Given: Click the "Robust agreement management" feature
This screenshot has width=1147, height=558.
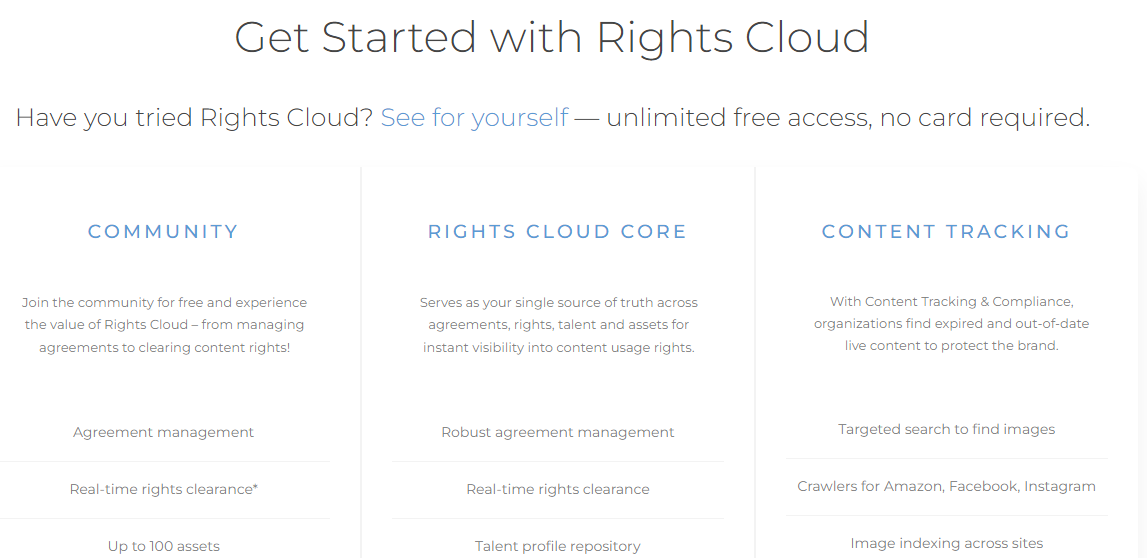Looking at the screenshot, I should (558, 433).
